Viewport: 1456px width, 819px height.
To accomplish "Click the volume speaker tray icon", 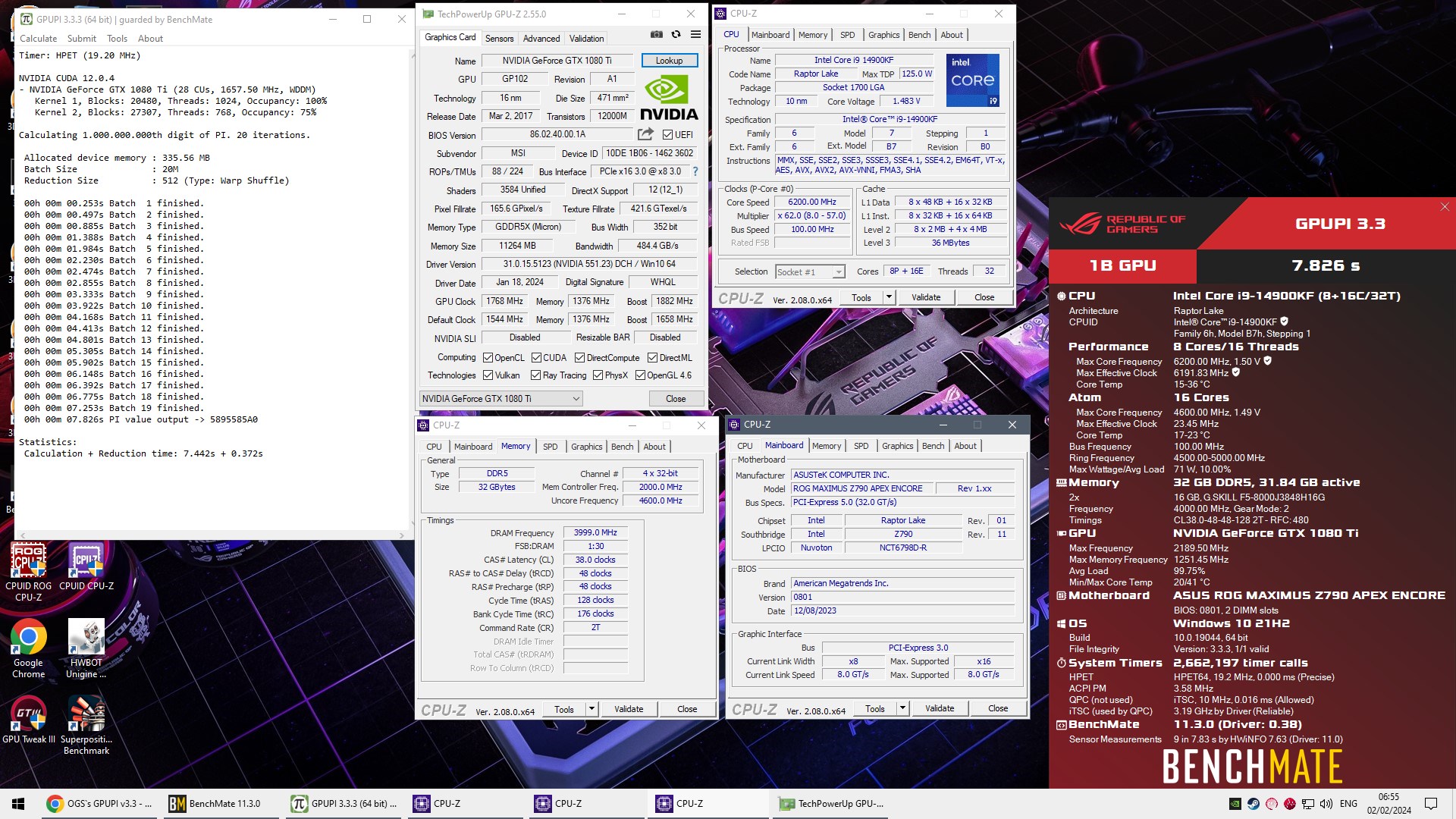I will [x=1326, y=804].
